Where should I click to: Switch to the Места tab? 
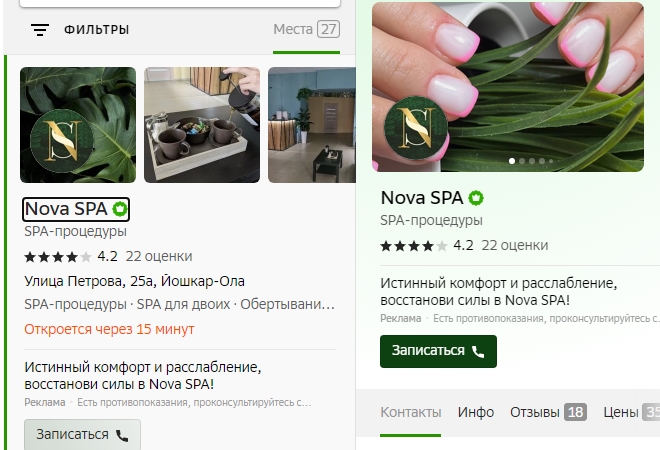pyautogui.click(x=306, y=29)
